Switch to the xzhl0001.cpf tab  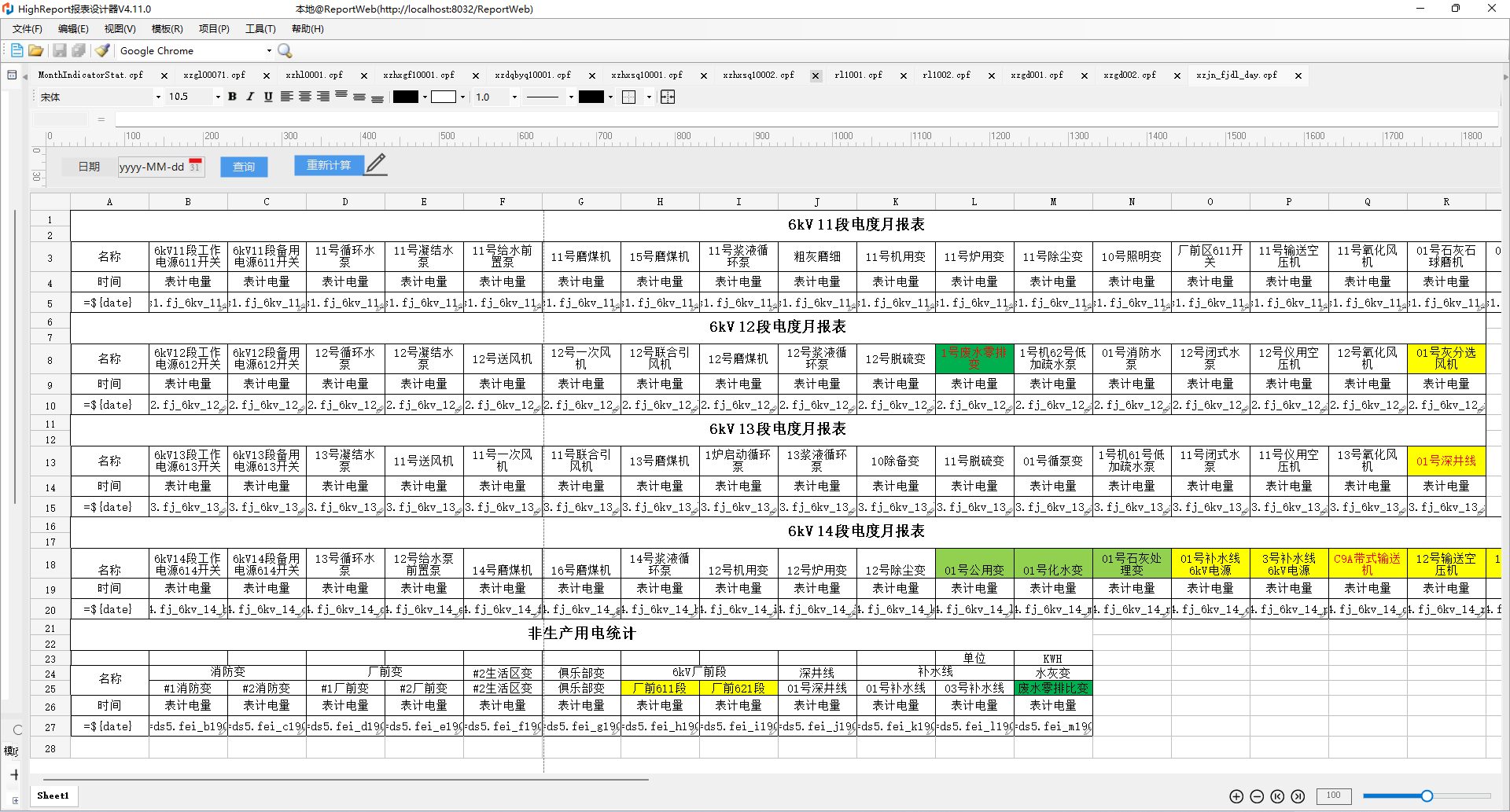pos(314,75)
